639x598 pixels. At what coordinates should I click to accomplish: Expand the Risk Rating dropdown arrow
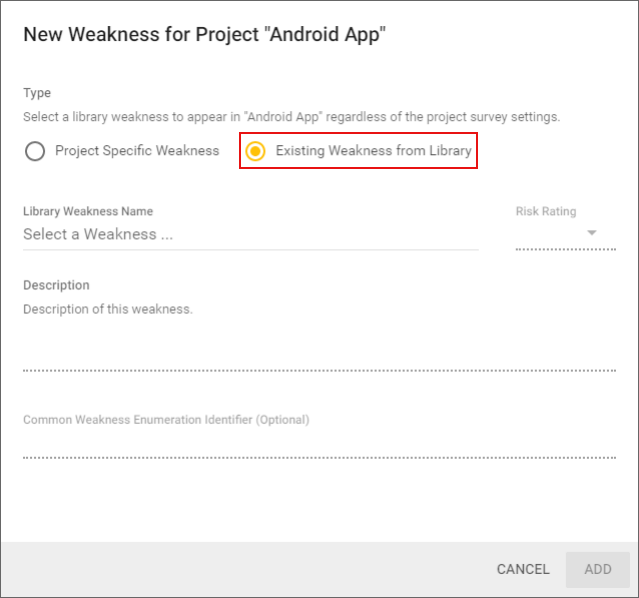[592, 233]
